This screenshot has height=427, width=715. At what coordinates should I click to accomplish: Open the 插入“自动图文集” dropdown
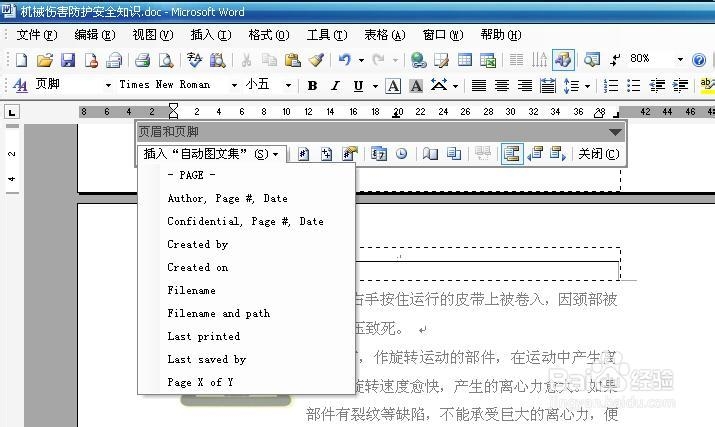click(212, 154)
